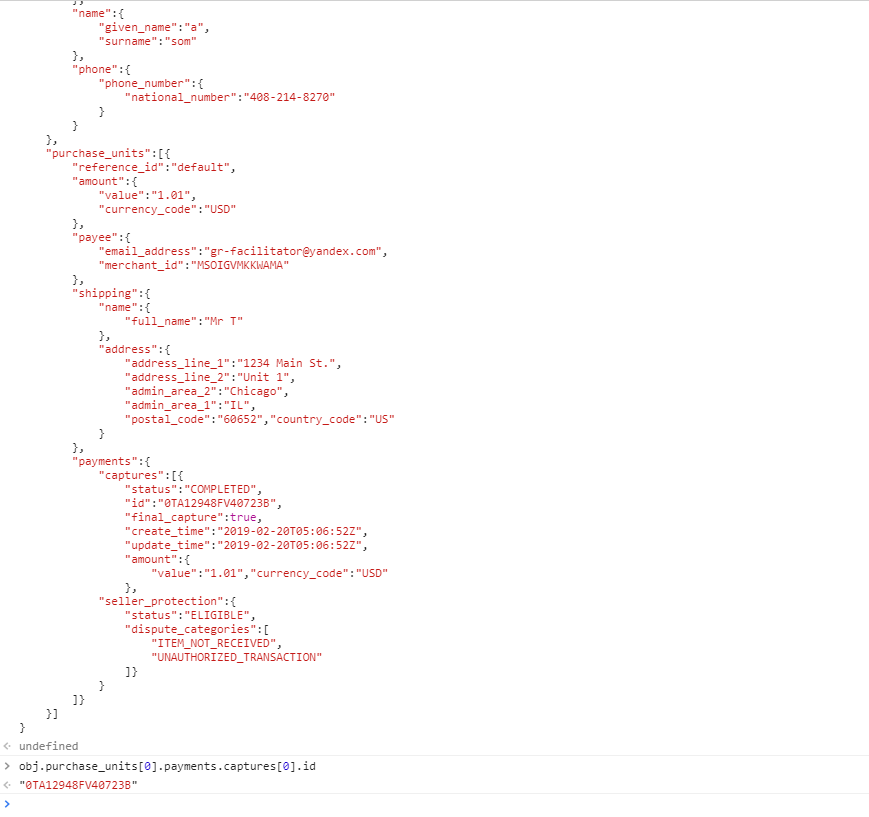Click the undefined output line
Viewport: 869px width, 817px height.
[x=49, y=746]
